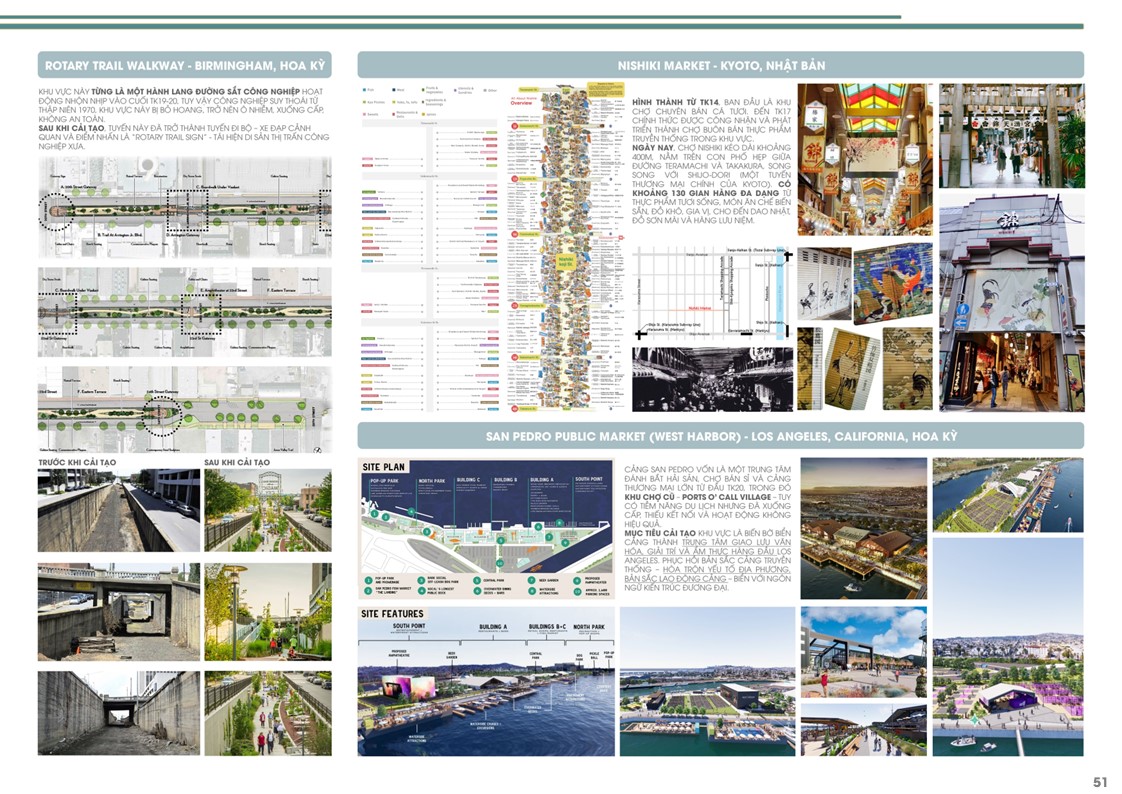Screen dimensions: 1122x794
Task: Open the Kyoto street grid map
Action: [x=712, y=294]
